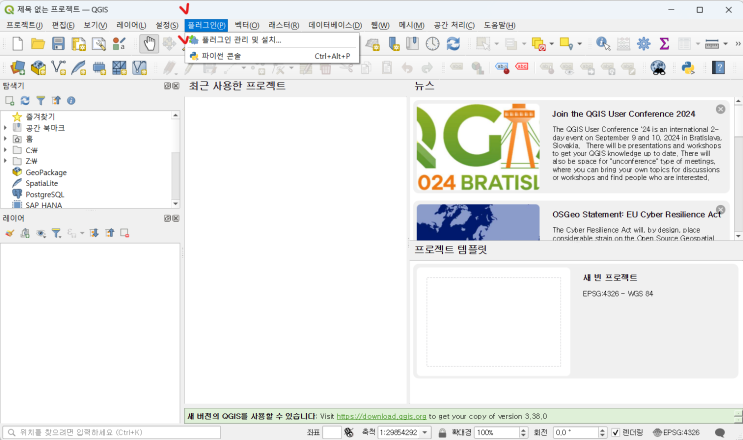
Task: Save the project with the floppy disk icon
Action: [x=58, y=44]
